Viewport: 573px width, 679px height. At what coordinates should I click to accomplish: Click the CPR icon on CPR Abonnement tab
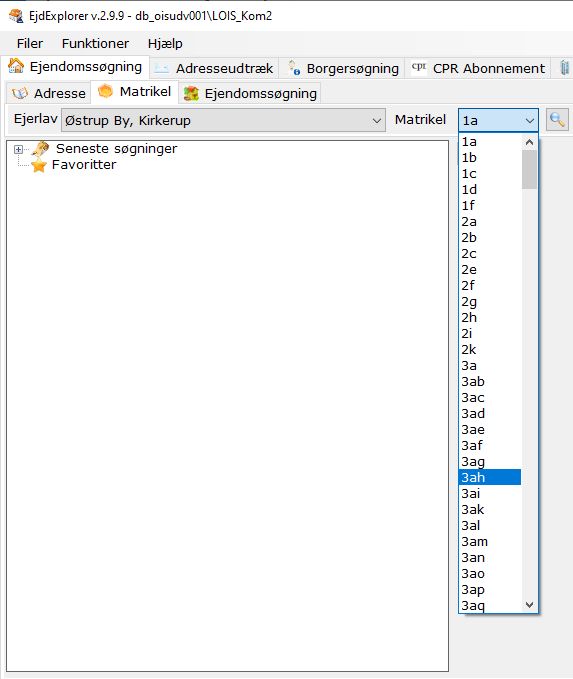[x=419, y=67]
